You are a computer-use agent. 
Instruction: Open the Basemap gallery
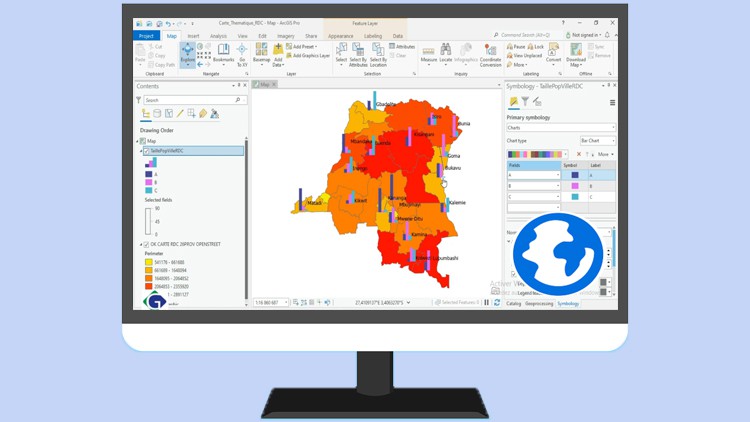click(261, 53)
